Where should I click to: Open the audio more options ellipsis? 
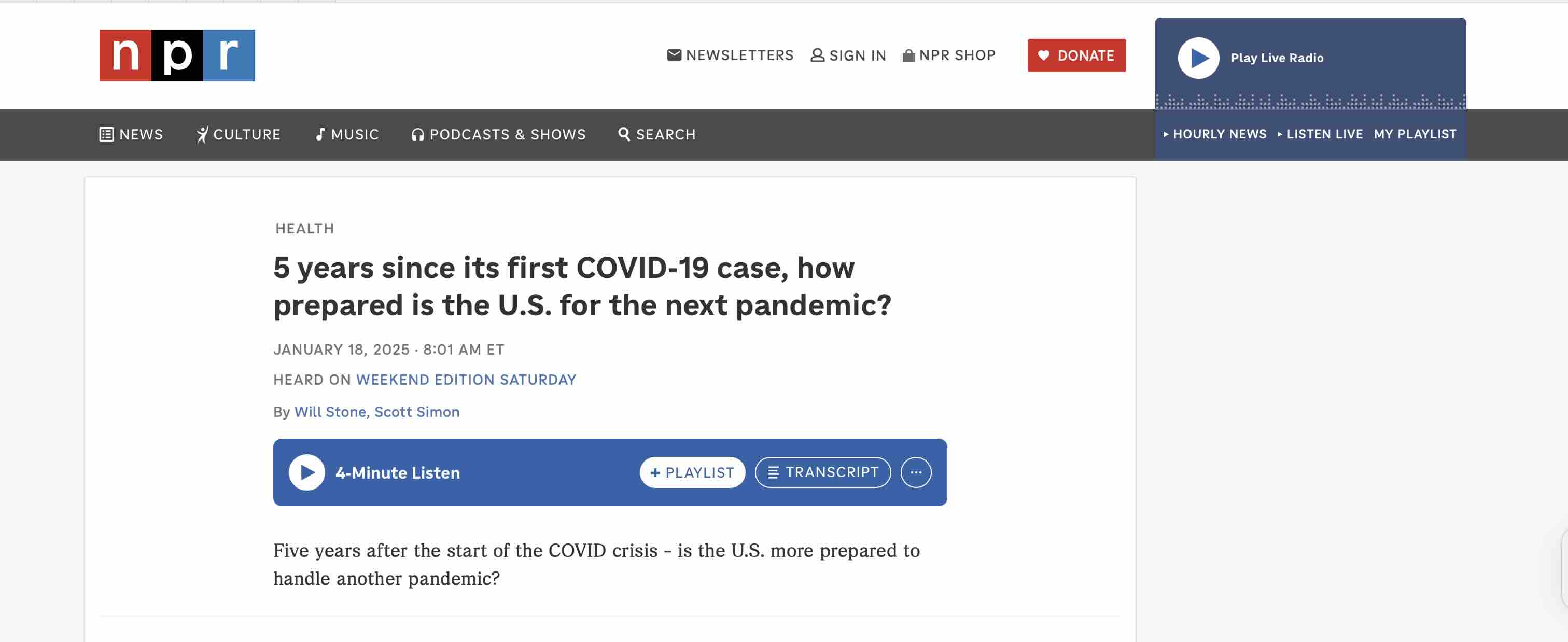click(916, 472)
